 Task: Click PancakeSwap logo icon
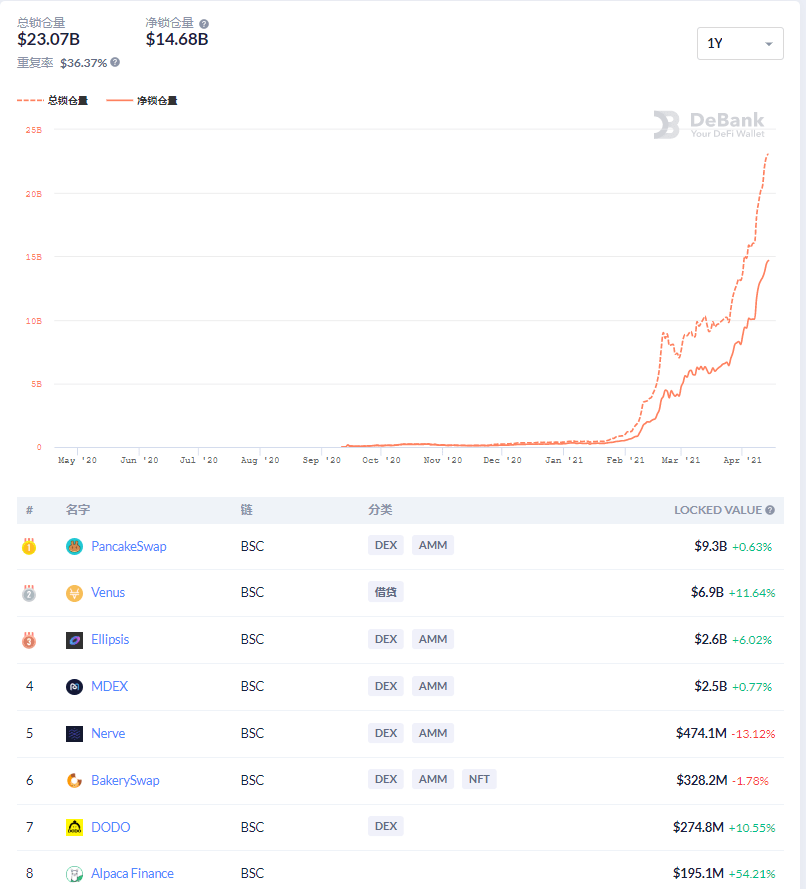(x=74, y=547)
